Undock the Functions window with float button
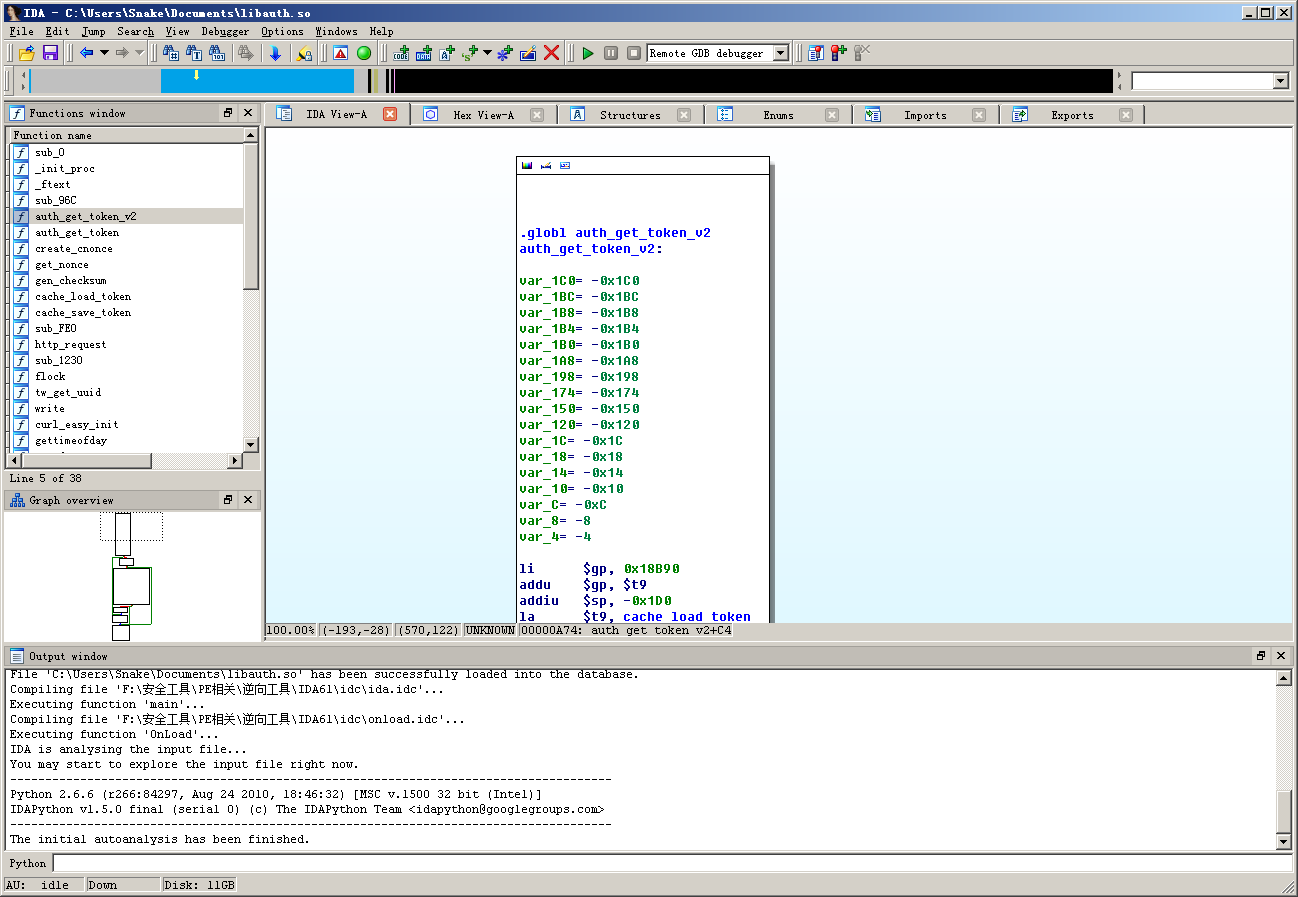The width and height of the screenshot is (1298, 897). [x=228, y=113]
